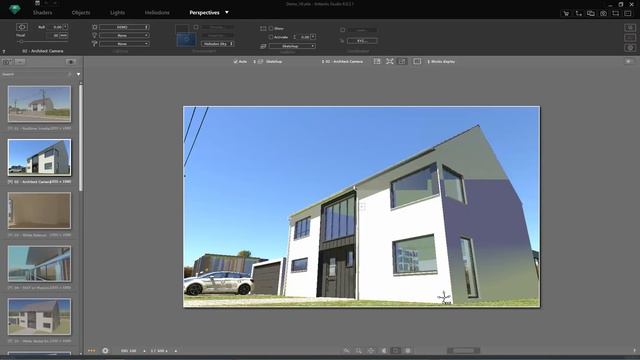Screen dimensions: 640x360
Task: Click the top rendering parameters panel button
Action: (x=630, y=27)
